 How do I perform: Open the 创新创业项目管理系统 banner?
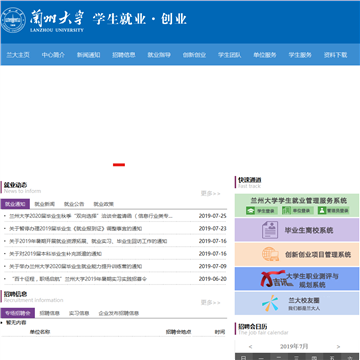(297, 254)
